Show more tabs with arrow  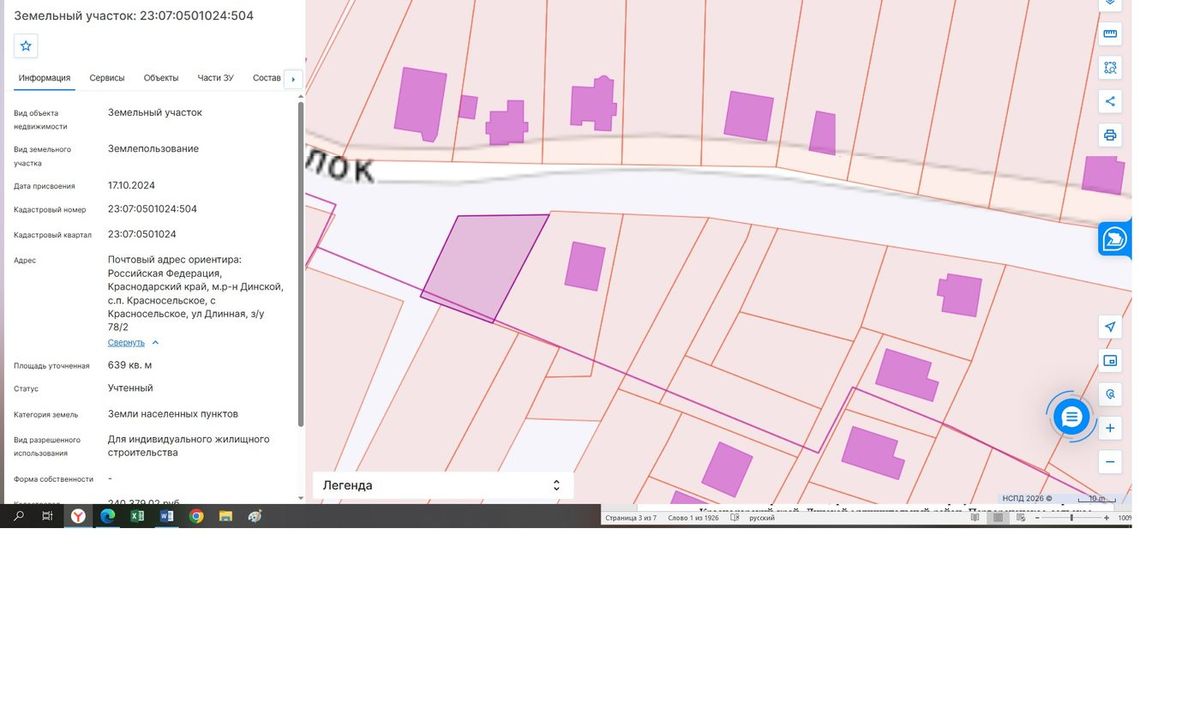tap(293, 79)
